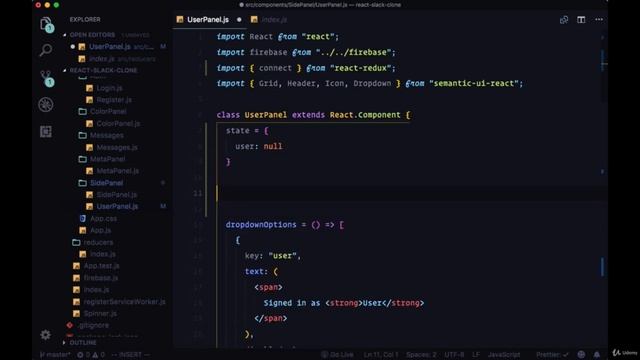This screenshot has width=640, height=360.
Task: Click Ln 11, Col 1 position indicator
Action: tap(380, 355)
